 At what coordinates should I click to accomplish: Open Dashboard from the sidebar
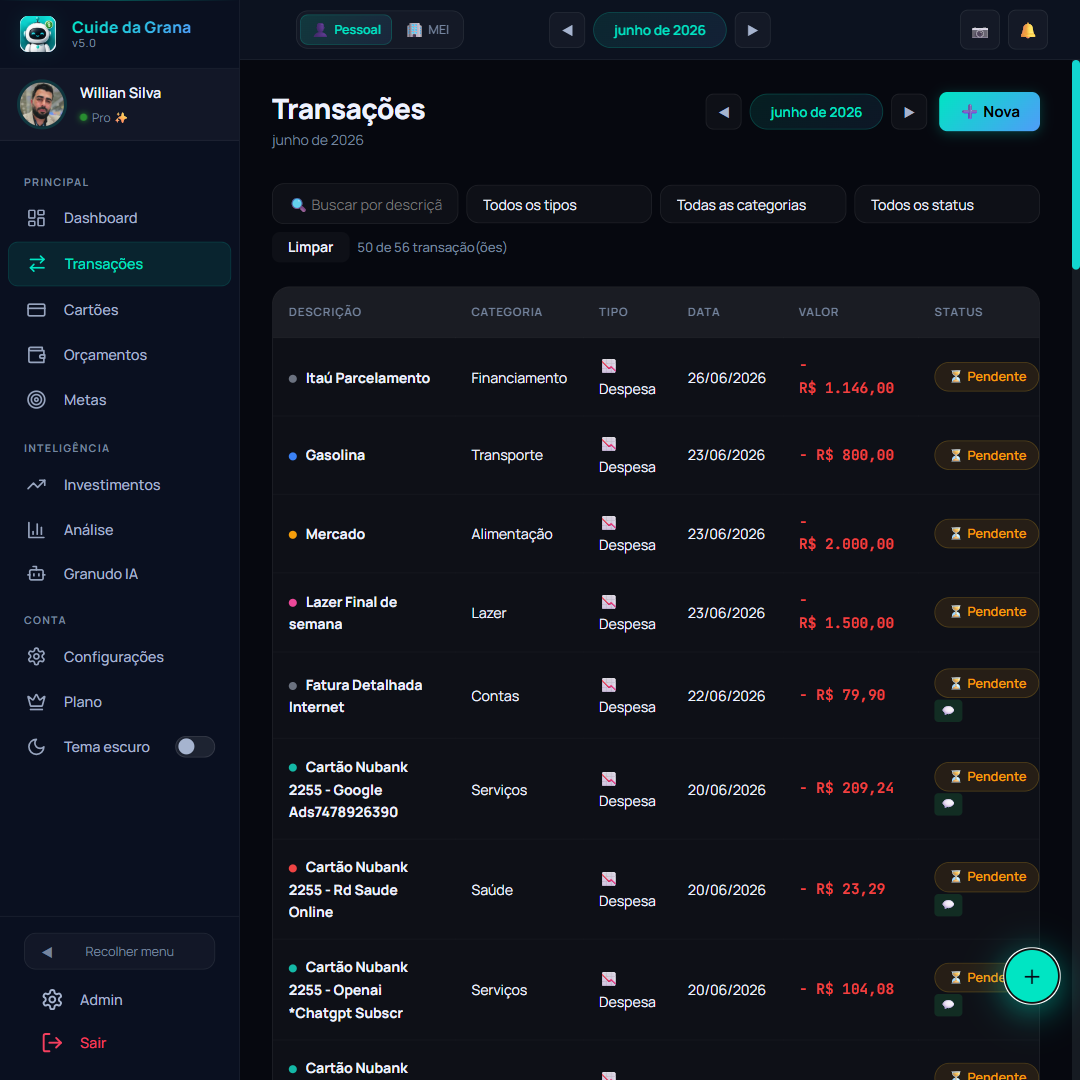[119, 218]
